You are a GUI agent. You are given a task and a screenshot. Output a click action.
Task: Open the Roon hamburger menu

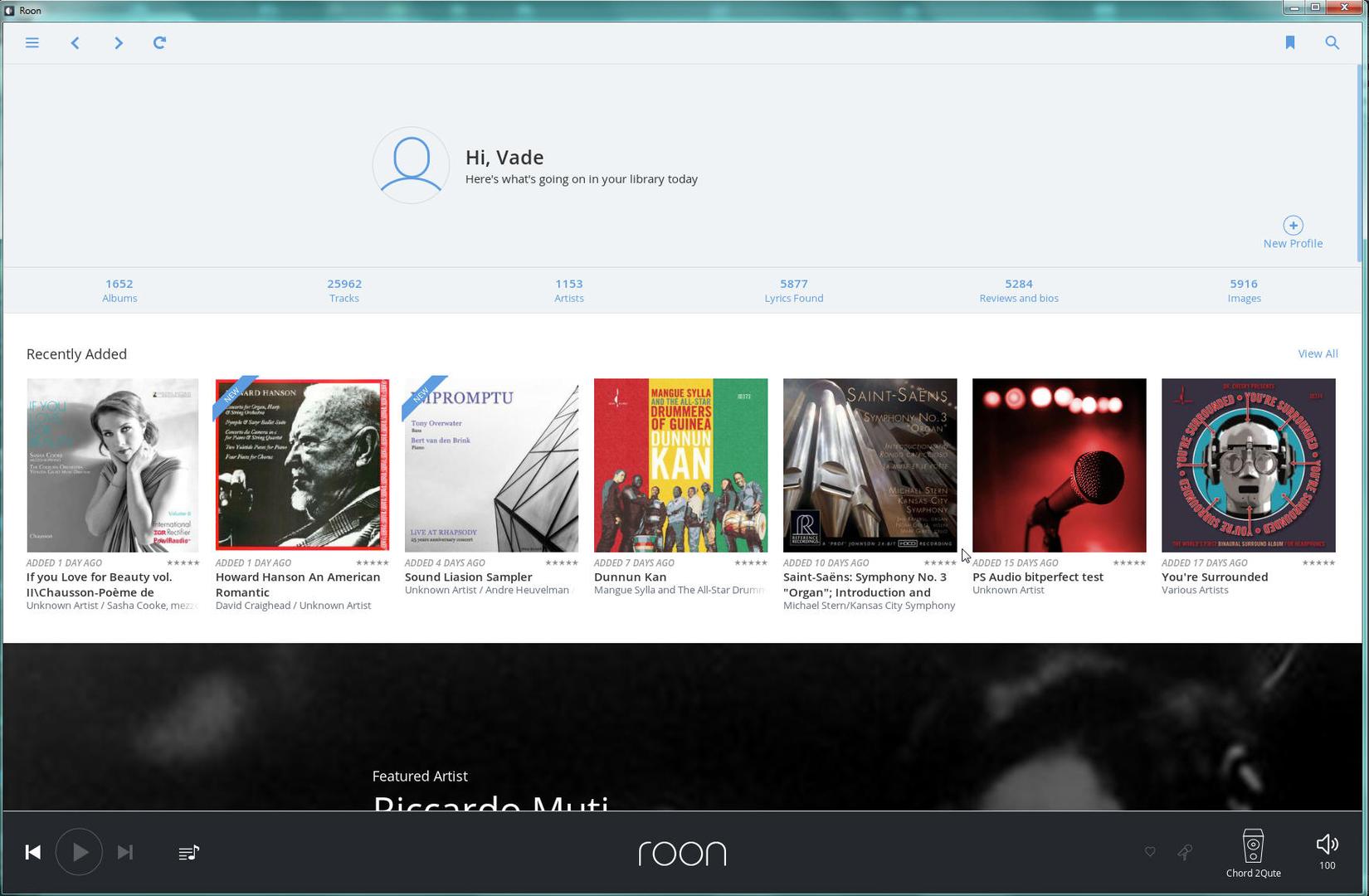32,42
